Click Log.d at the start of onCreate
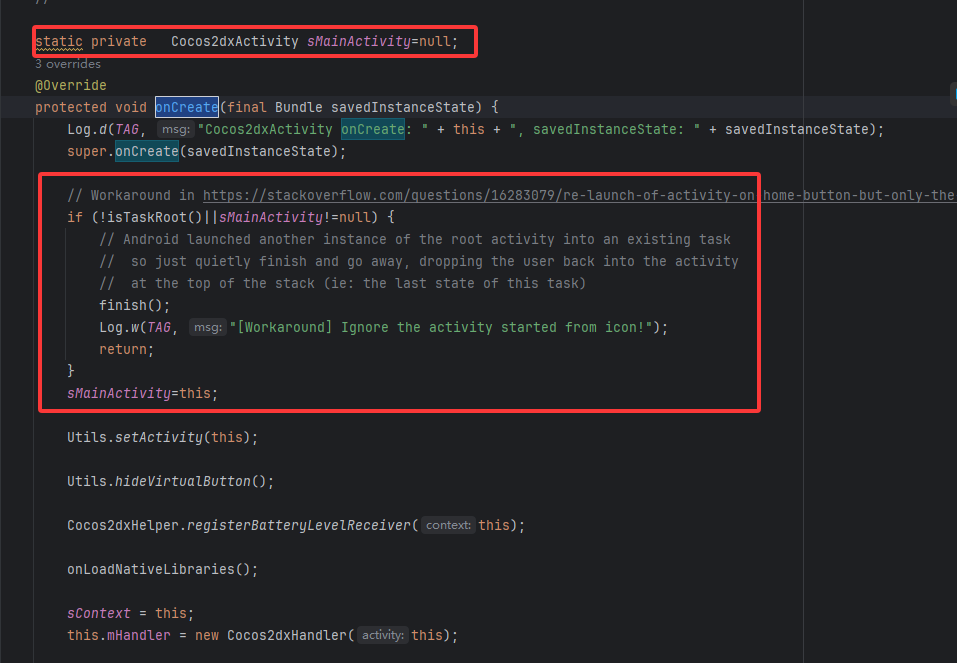Image resolution: width=957 pixels, height=663 pixels. (x=87, y=129)
